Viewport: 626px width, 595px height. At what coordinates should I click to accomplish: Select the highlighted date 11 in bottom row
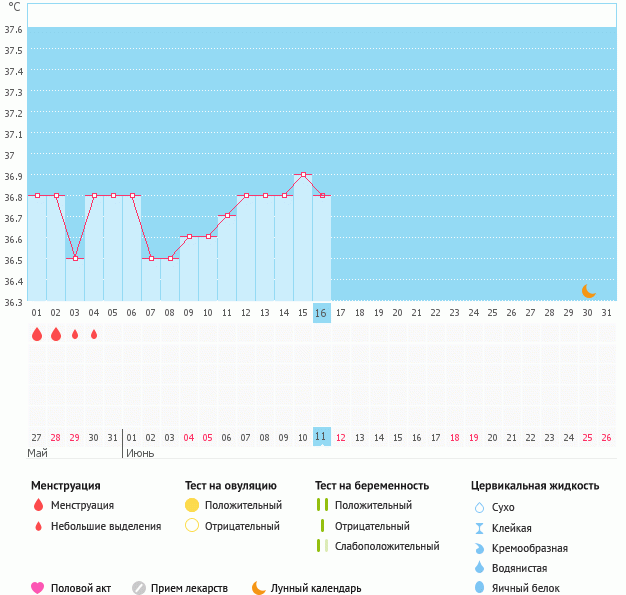[321, 437]
